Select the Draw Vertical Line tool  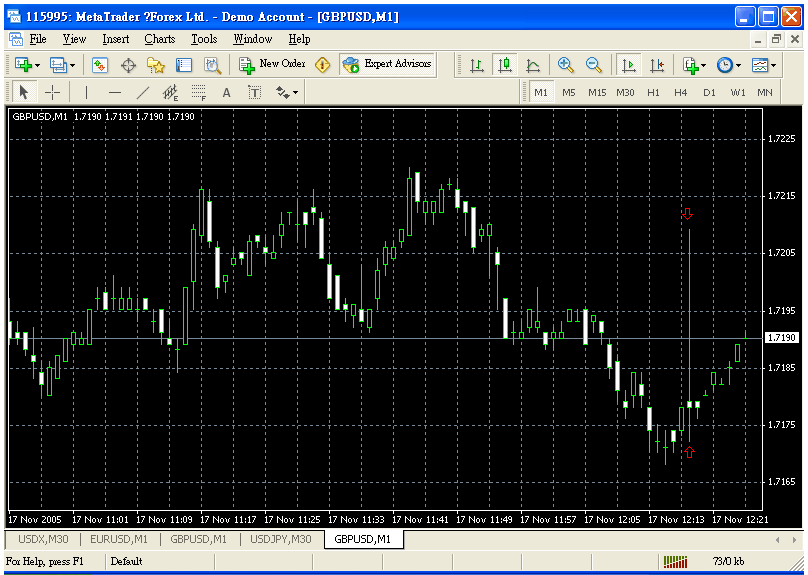[86, 93]
